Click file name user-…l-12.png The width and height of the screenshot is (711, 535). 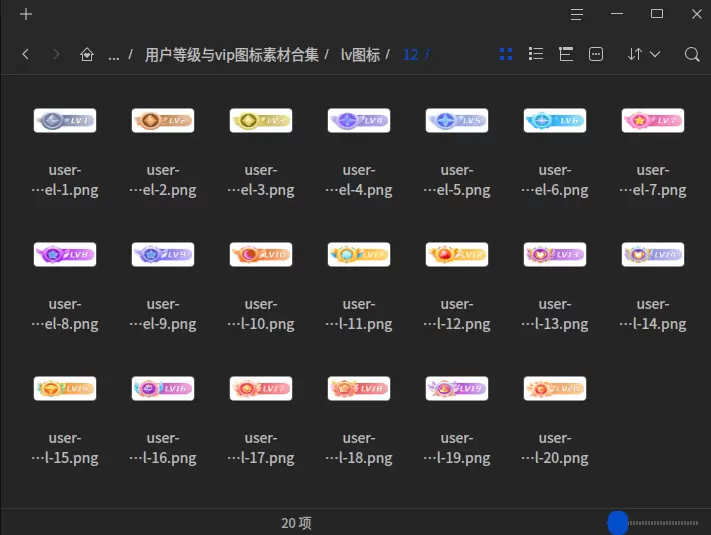pyautogui.click(x=457, y=314)
